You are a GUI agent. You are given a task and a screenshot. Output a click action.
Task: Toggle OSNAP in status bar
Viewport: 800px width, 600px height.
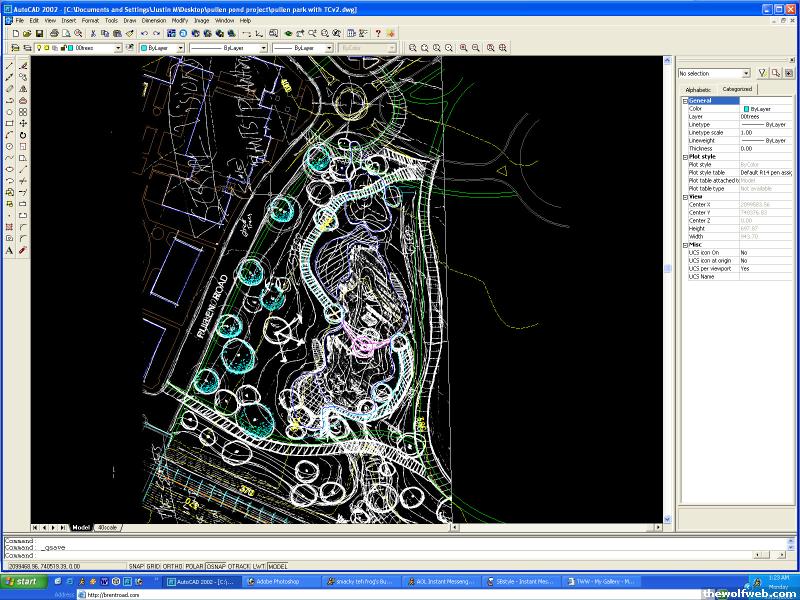(218, 566)
